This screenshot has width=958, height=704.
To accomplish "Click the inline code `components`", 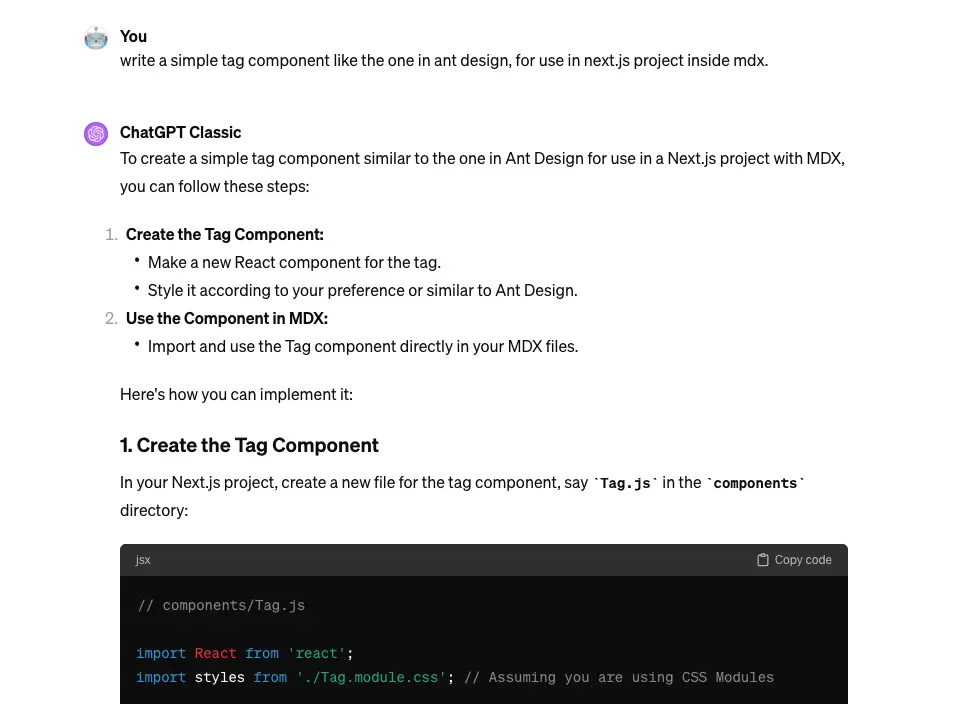I will click(755, 483).
